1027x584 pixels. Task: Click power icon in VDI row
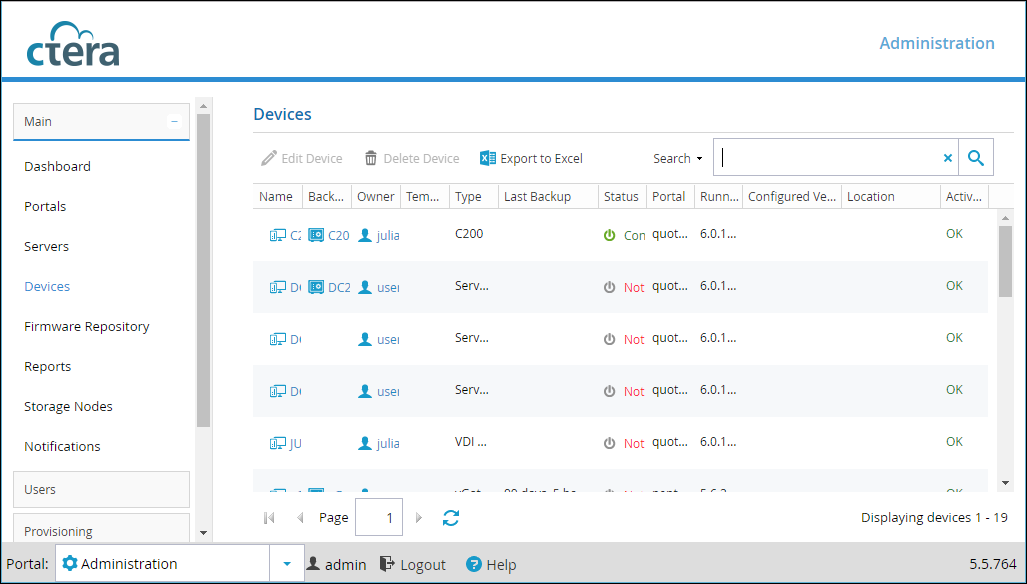point(609,443)
